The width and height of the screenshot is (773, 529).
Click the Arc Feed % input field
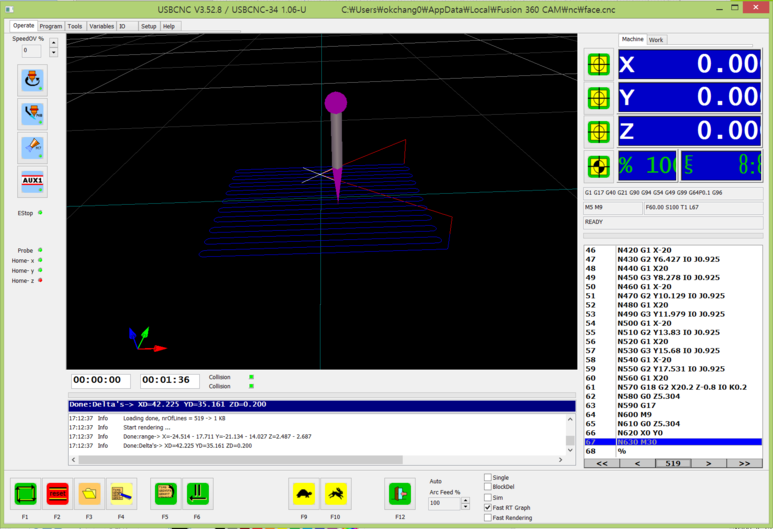444,503
